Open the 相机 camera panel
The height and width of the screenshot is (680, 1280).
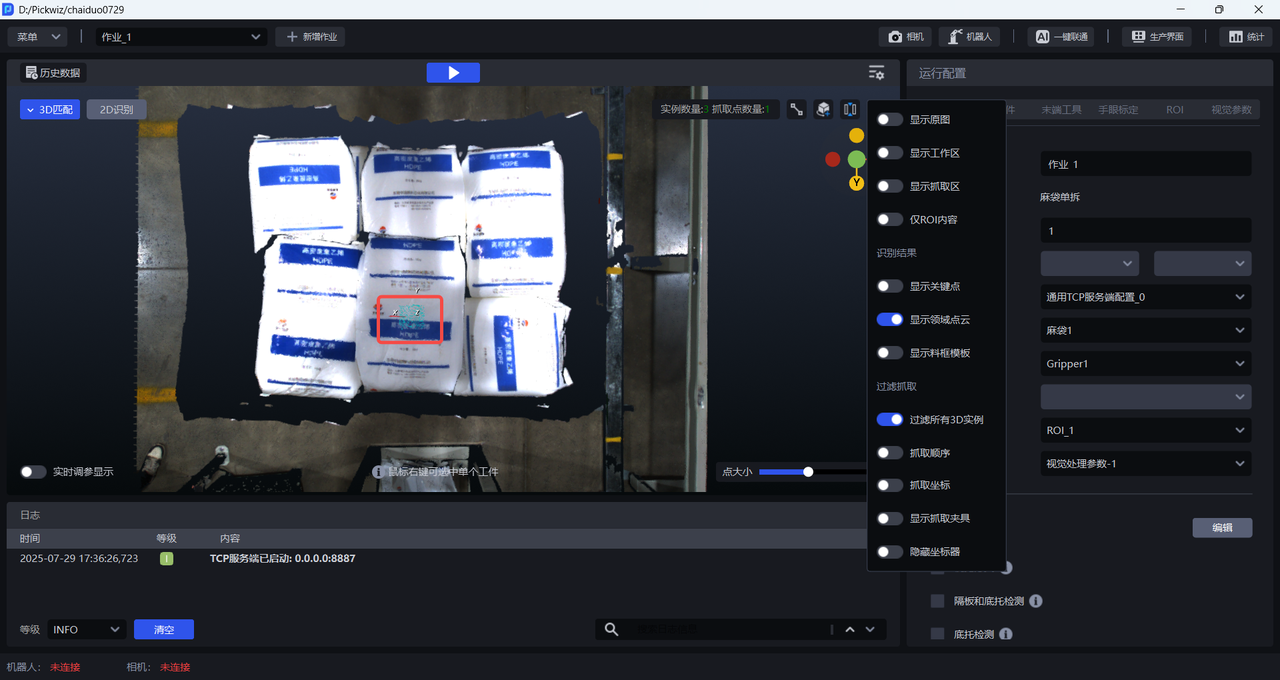pos(905,37)
